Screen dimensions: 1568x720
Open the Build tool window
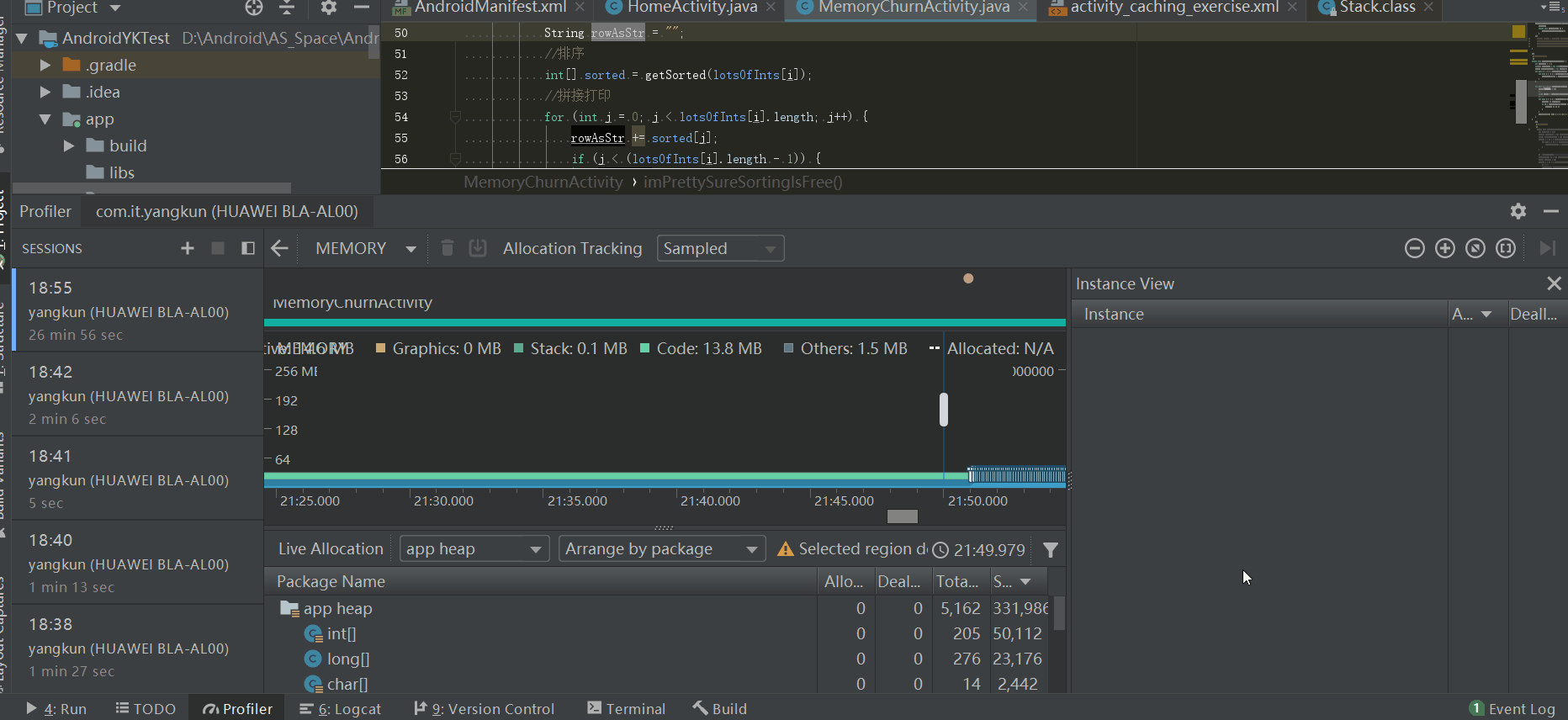720,709
